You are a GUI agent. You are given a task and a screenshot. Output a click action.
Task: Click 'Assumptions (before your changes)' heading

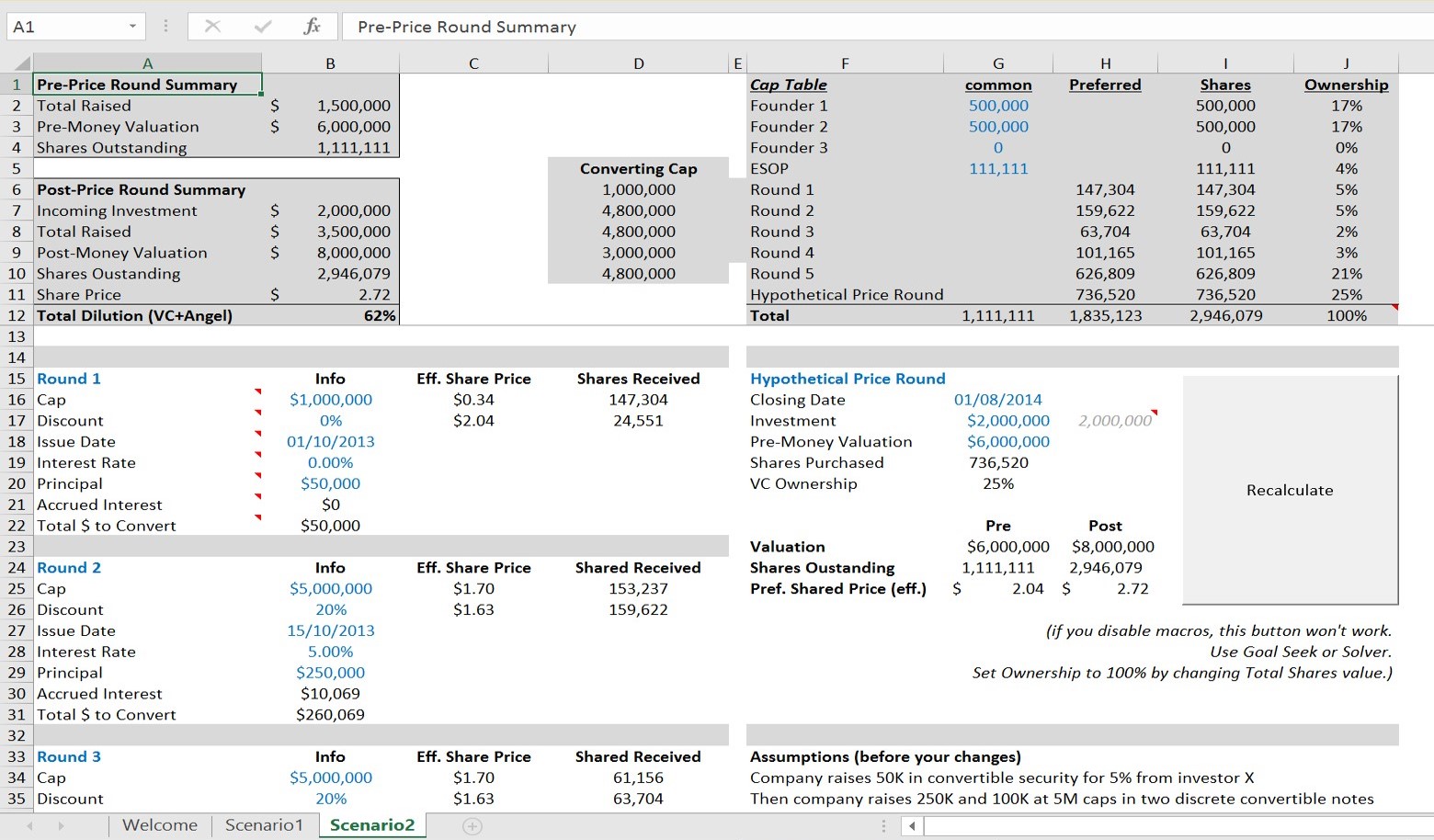point(885,757)
